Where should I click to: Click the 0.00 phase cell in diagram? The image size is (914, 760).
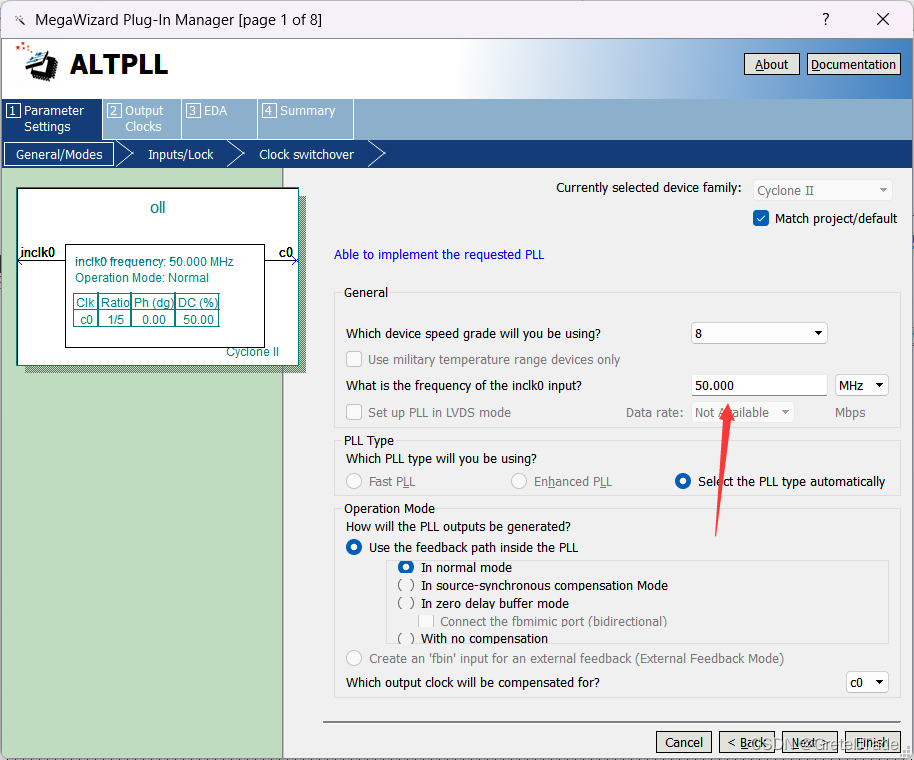[x=154, y=319]
